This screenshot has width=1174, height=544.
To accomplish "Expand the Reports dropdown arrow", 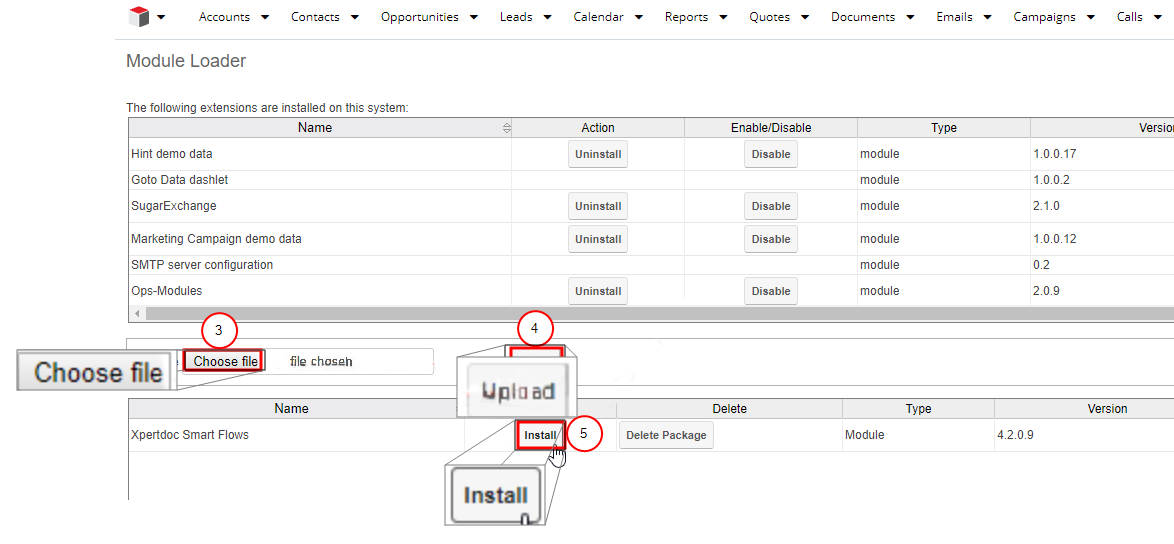I will click(723, 17).
